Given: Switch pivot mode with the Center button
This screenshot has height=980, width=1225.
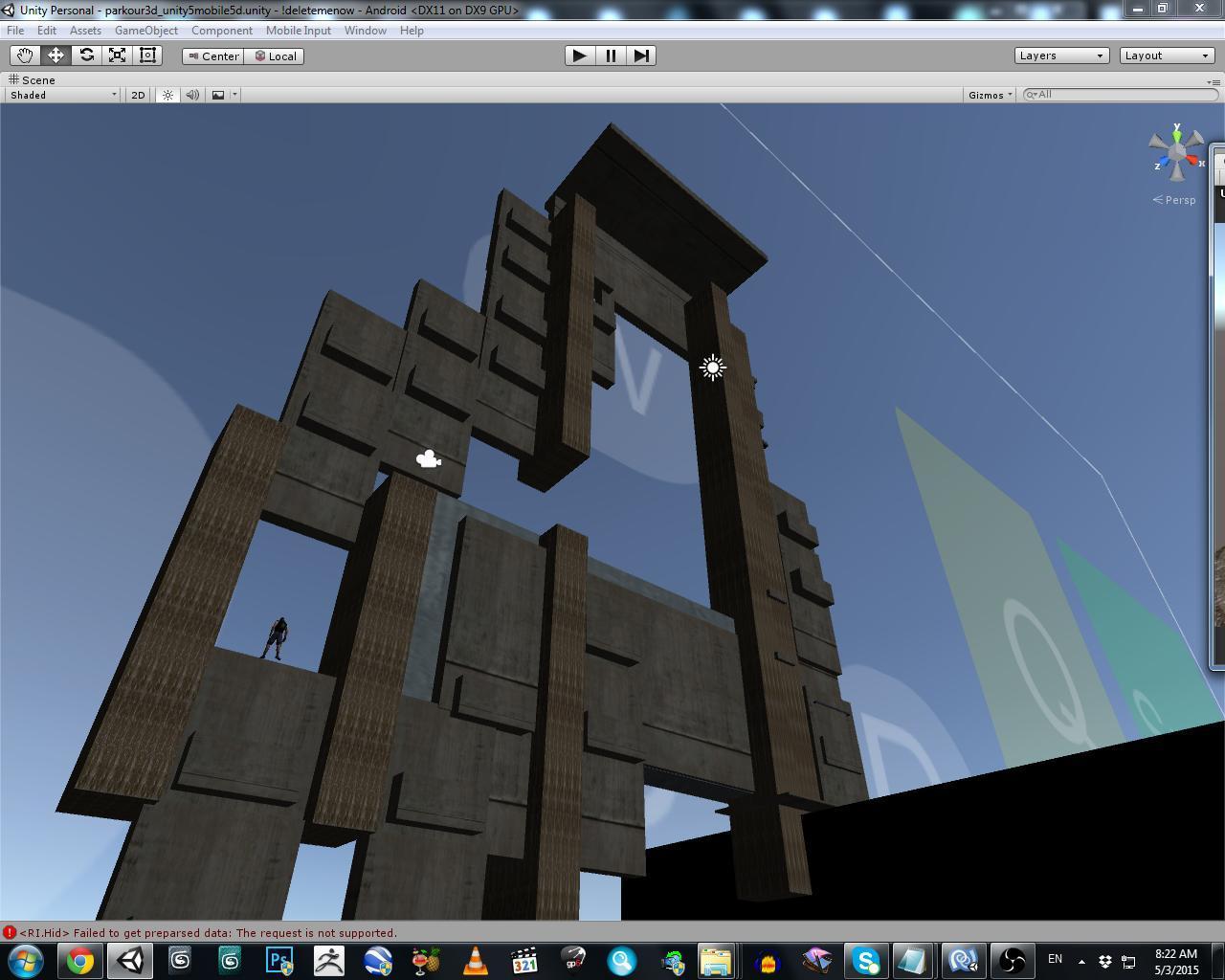Looking at the screenshot, I should (x=212, y=56).
